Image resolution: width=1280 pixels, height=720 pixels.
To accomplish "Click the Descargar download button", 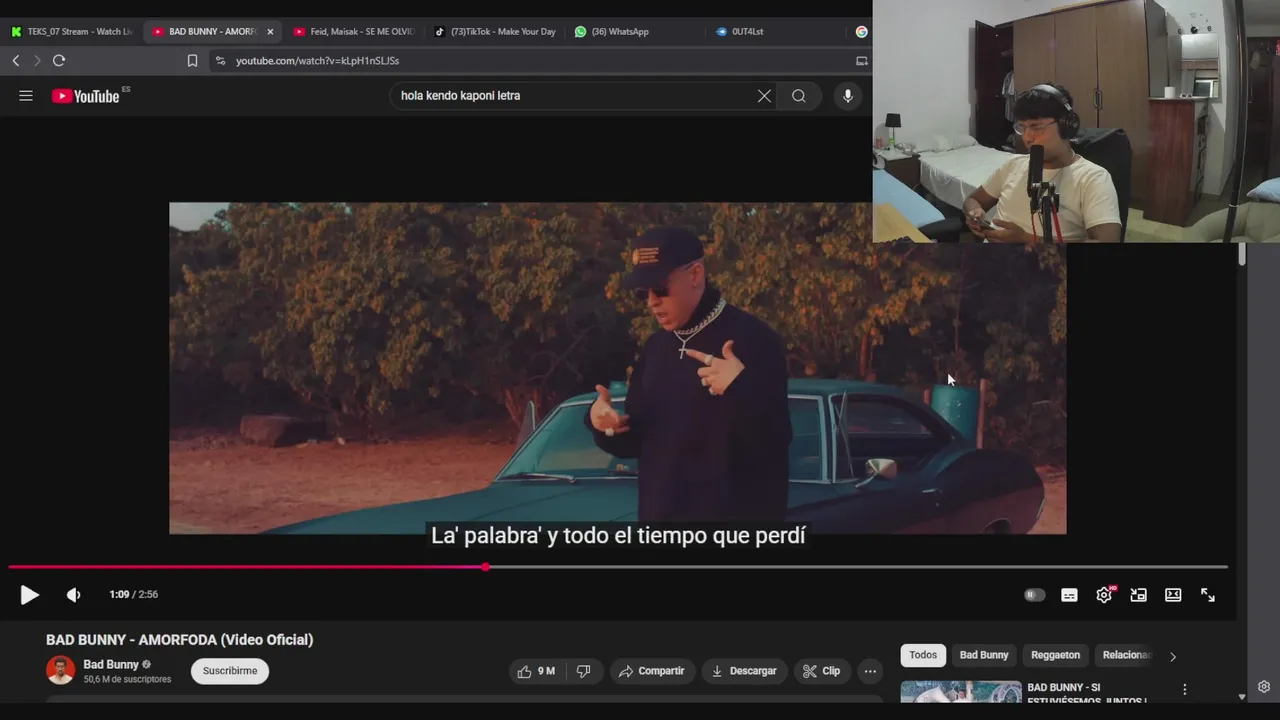I will coord(743,671).
